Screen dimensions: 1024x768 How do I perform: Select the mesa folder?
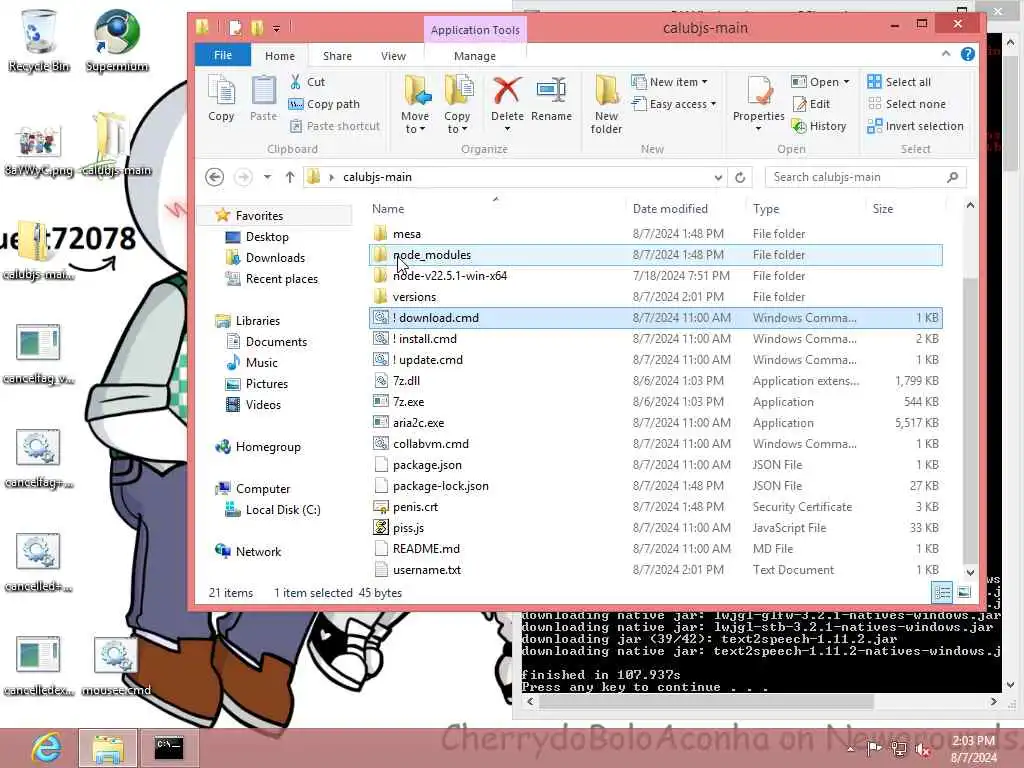click(x=655, y=234)
